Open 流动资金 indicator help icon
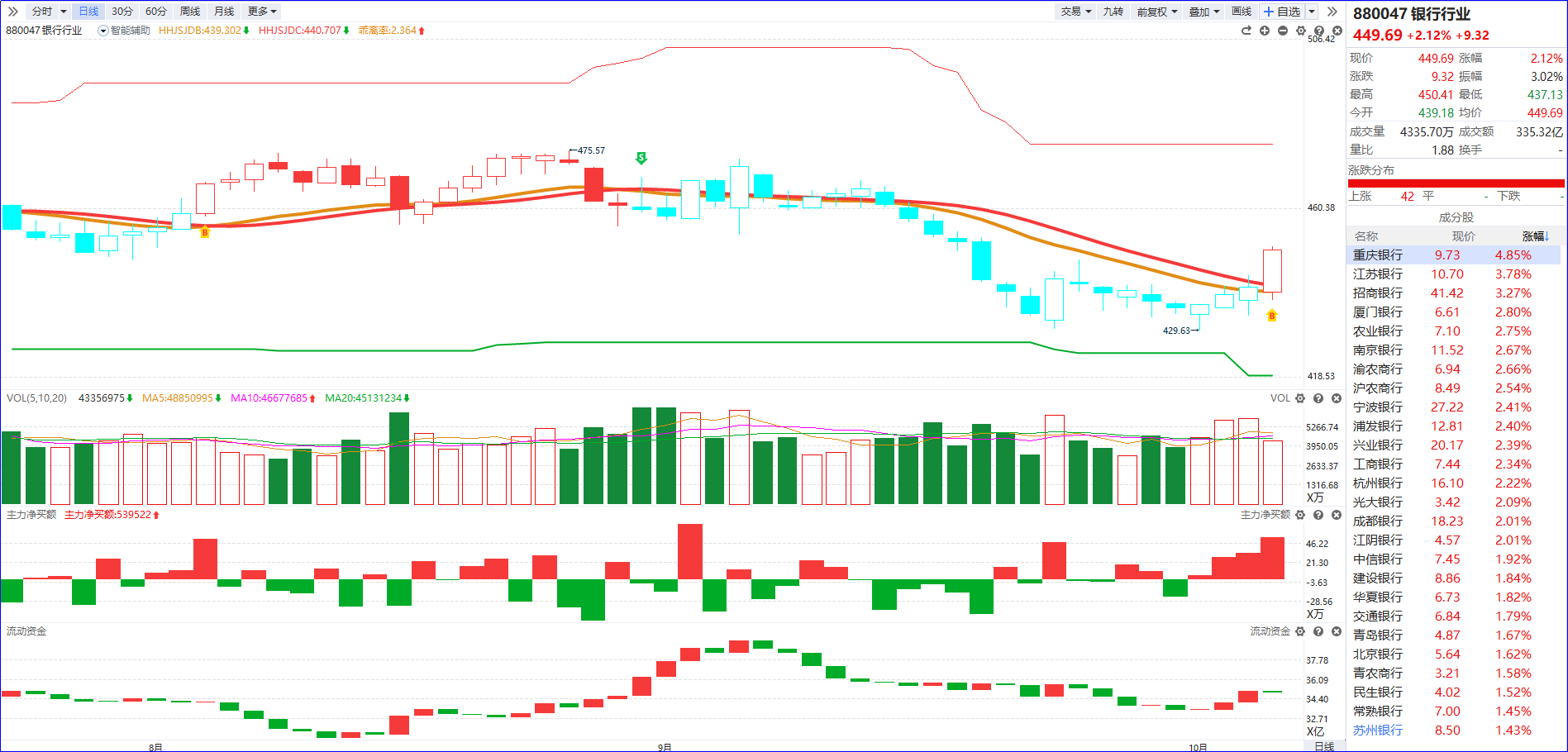Screen dimensions: 1568x752 coord(1318,631)
